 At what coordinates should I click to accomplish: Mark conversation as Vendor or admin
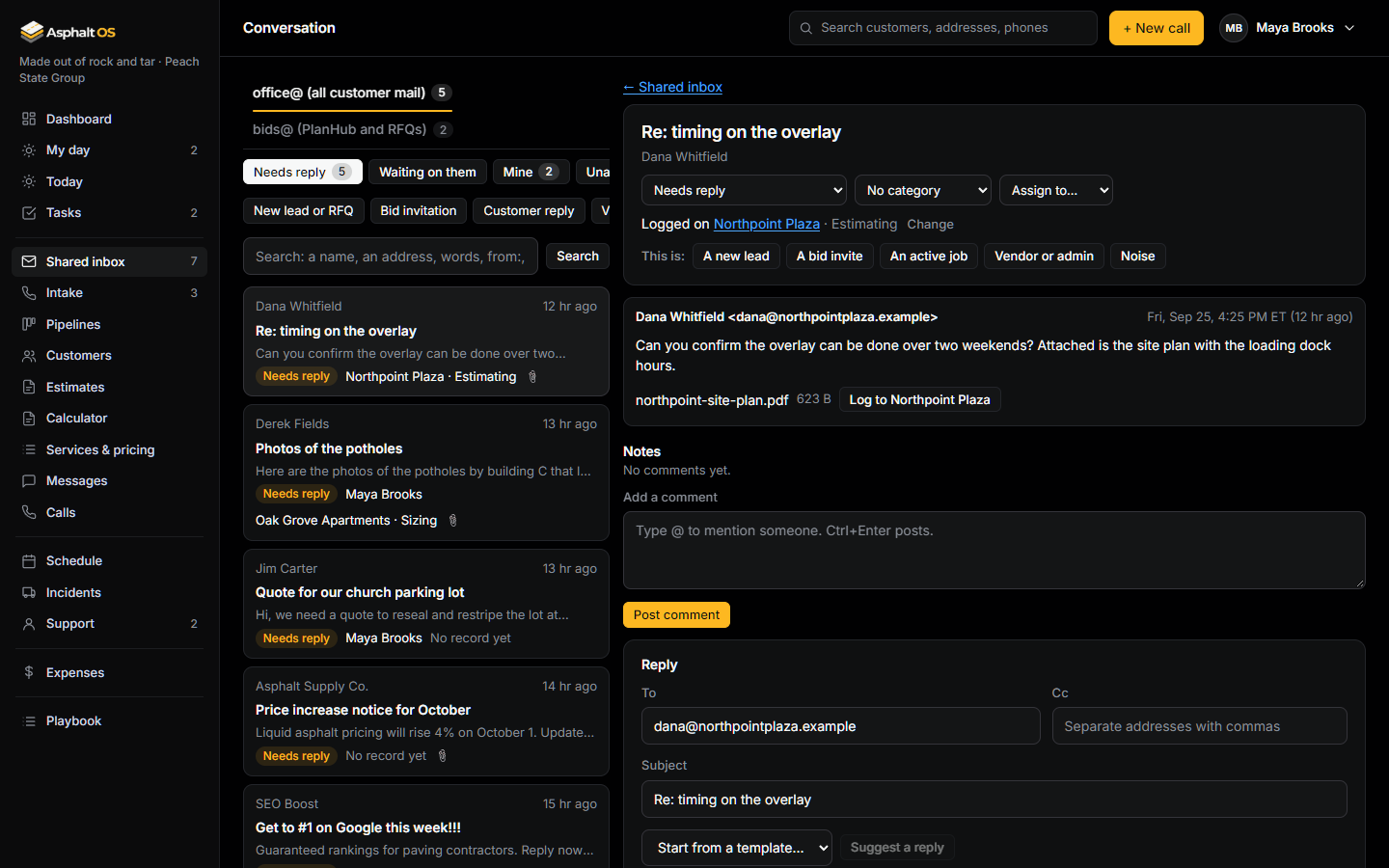point(1044,256)
